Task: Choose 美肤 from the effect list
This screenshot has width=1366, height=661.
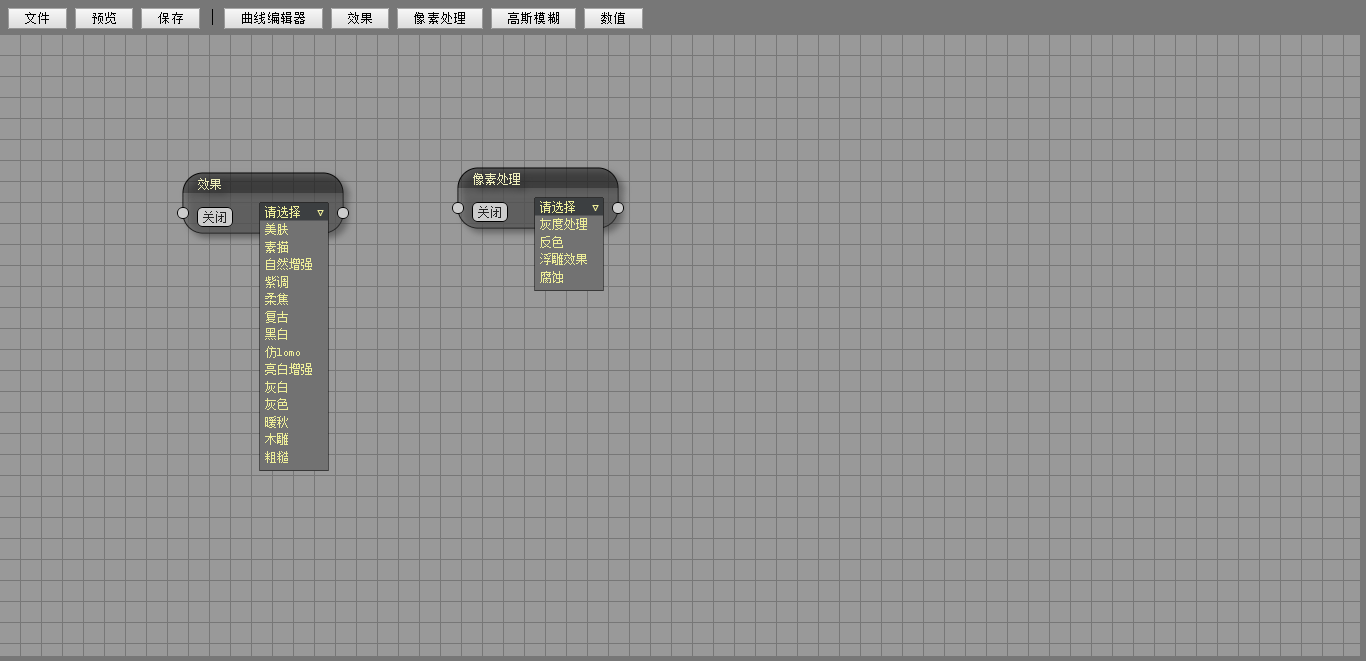Action: [x=277, y=230]
